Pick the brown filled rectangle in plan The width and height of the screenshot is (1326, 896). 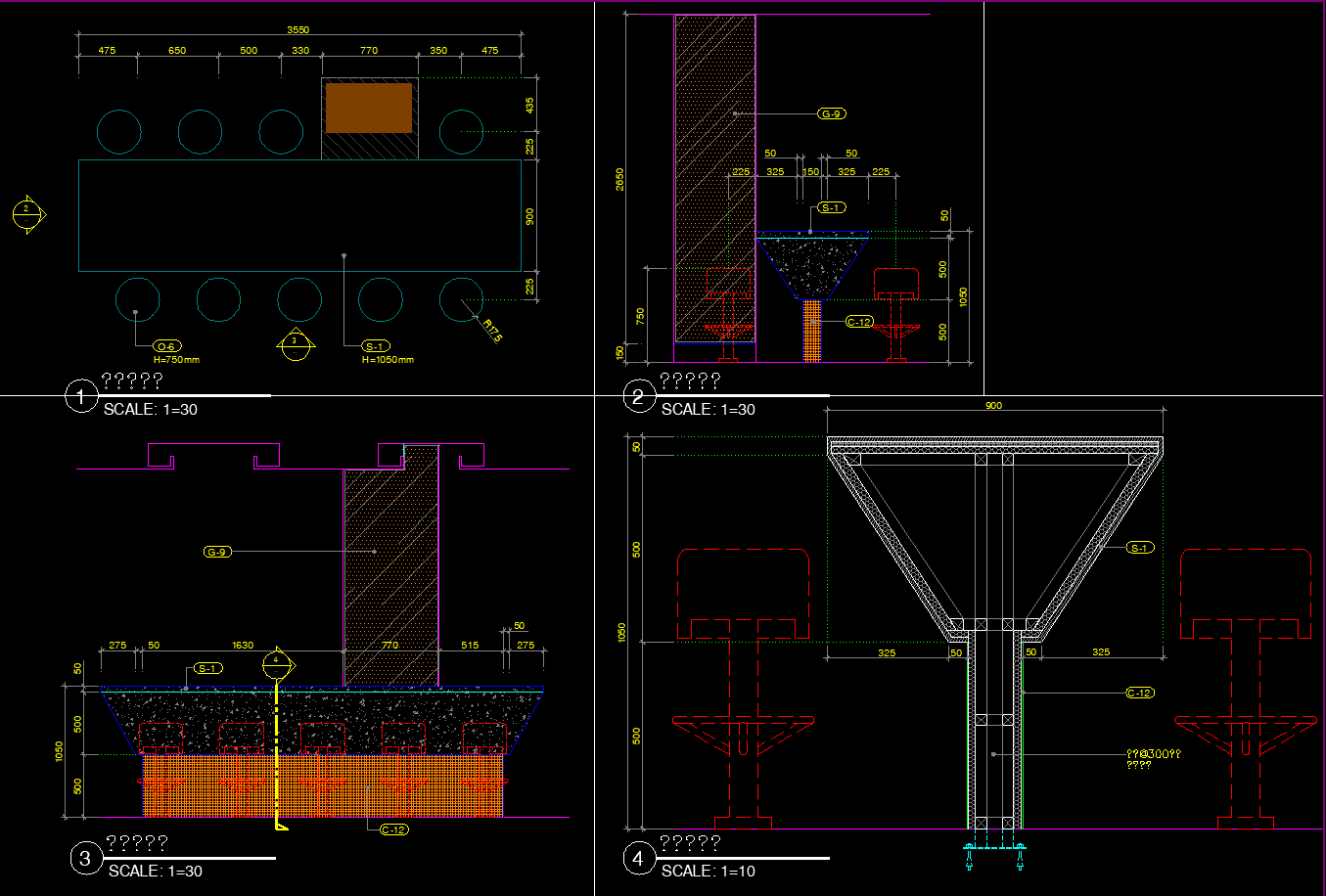pos(369,108)
